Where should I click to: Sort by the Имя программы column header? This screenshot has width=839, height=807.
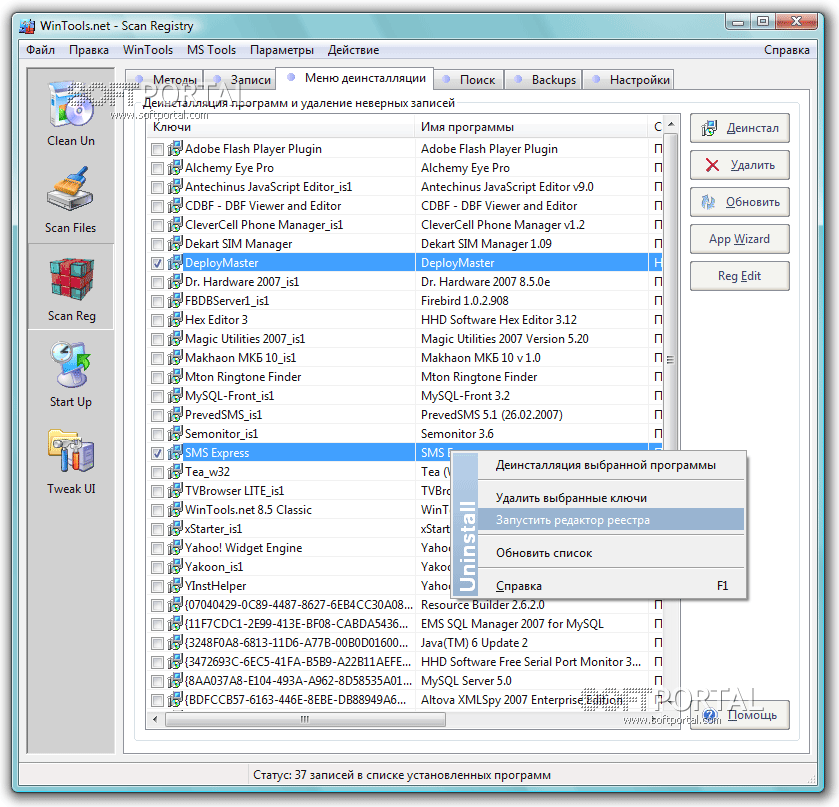[x=531, y=127]
